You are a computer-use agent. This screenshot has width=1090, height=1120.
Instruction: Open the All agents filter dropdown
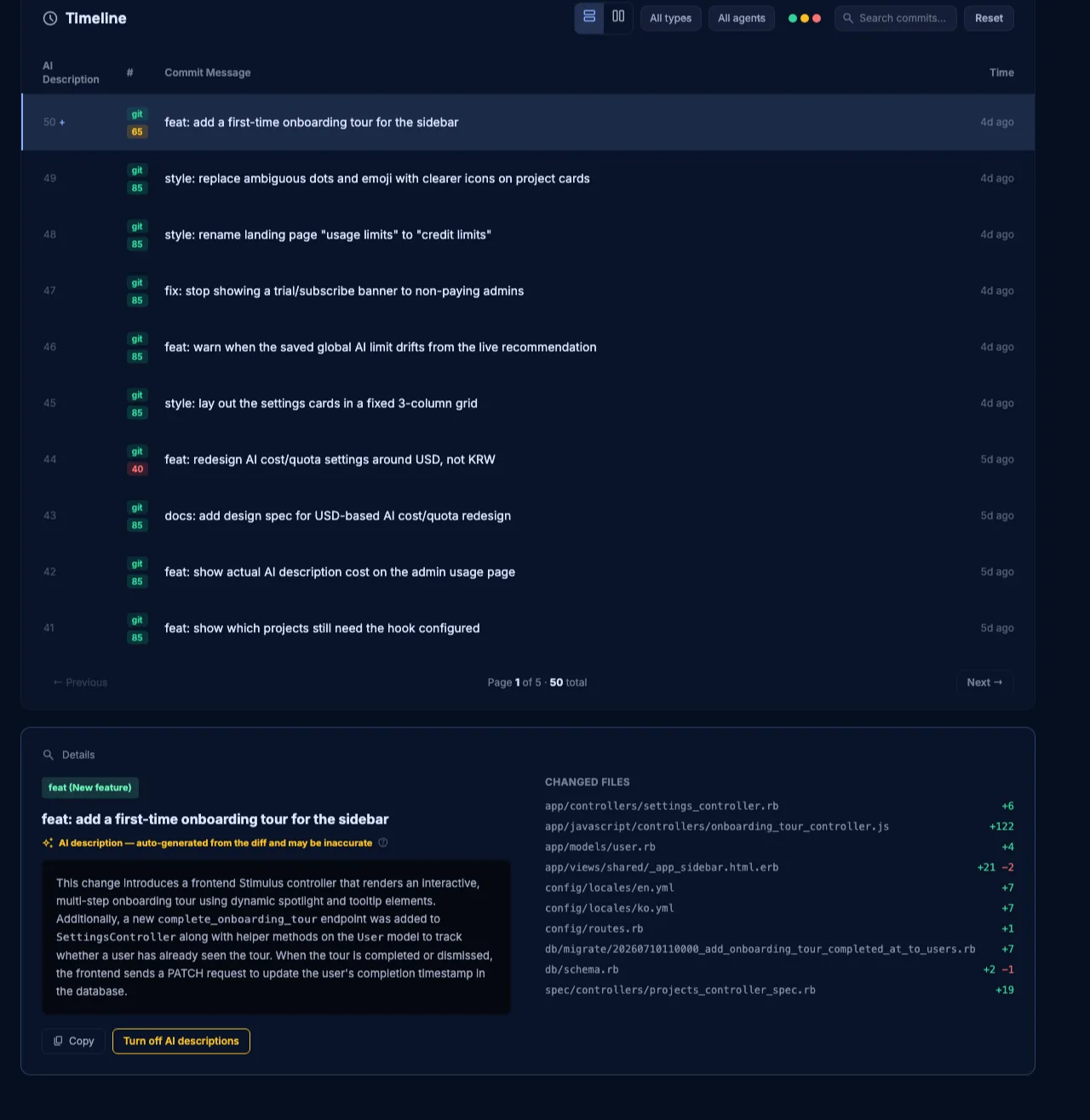(742, 18)
